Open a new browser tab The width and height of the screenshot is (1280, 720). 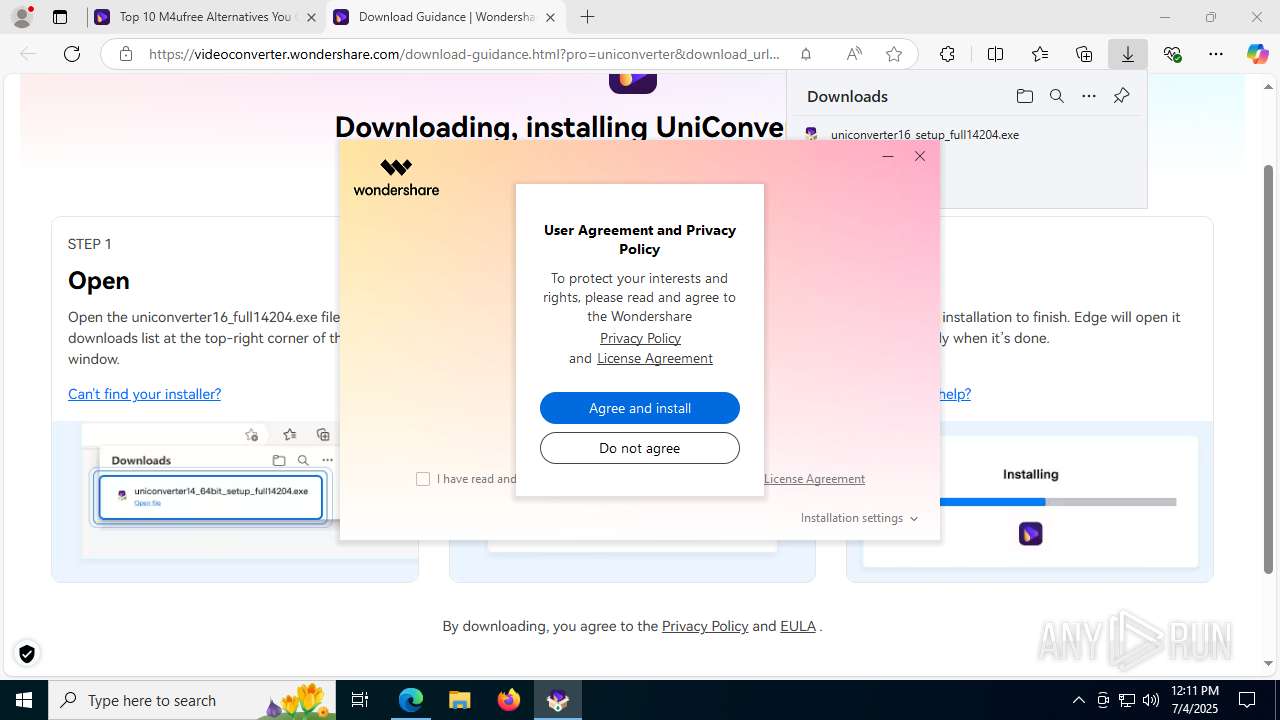588,17
